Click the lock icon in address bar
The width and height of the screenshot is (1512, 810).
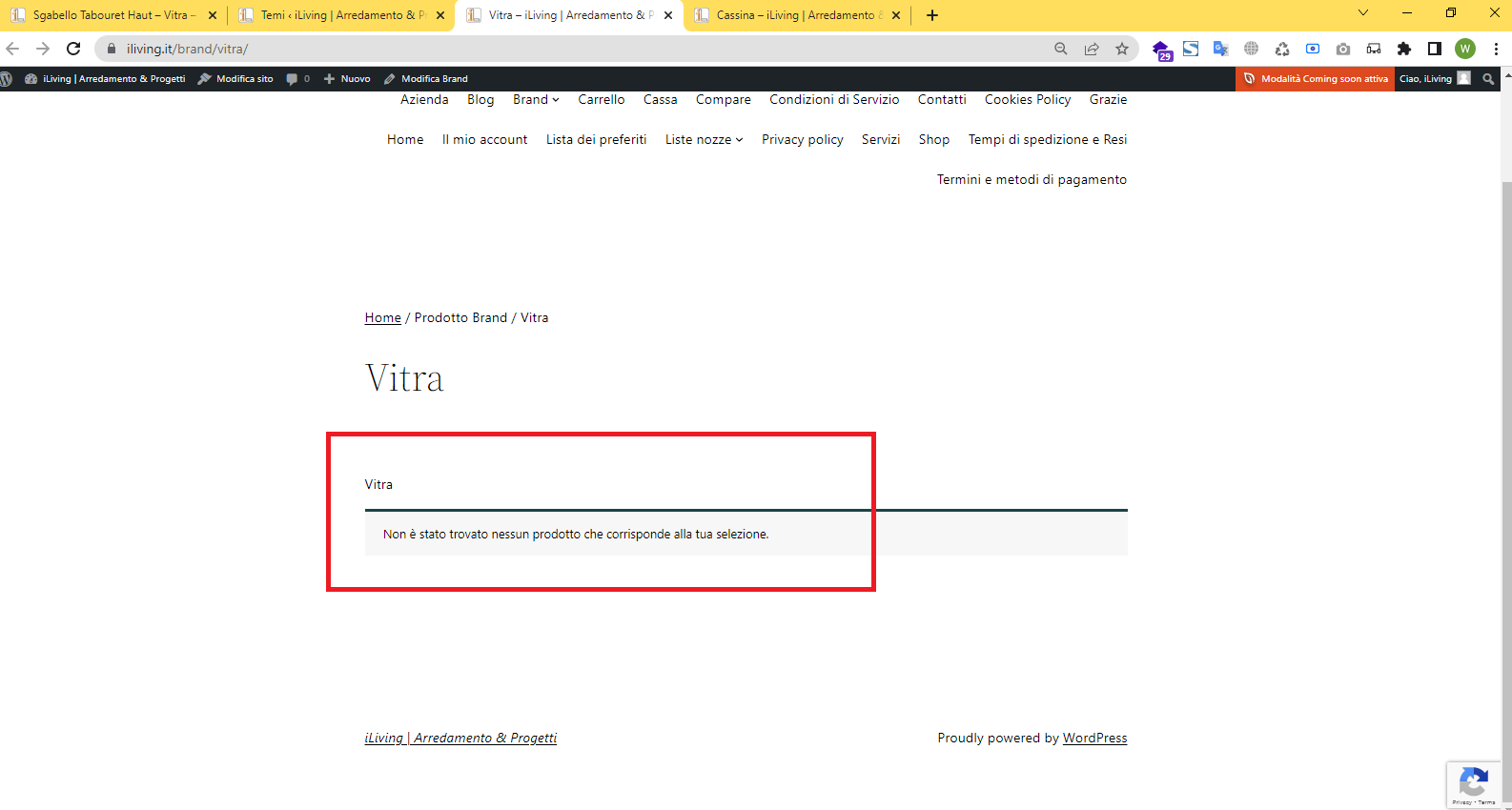[112, 49]
